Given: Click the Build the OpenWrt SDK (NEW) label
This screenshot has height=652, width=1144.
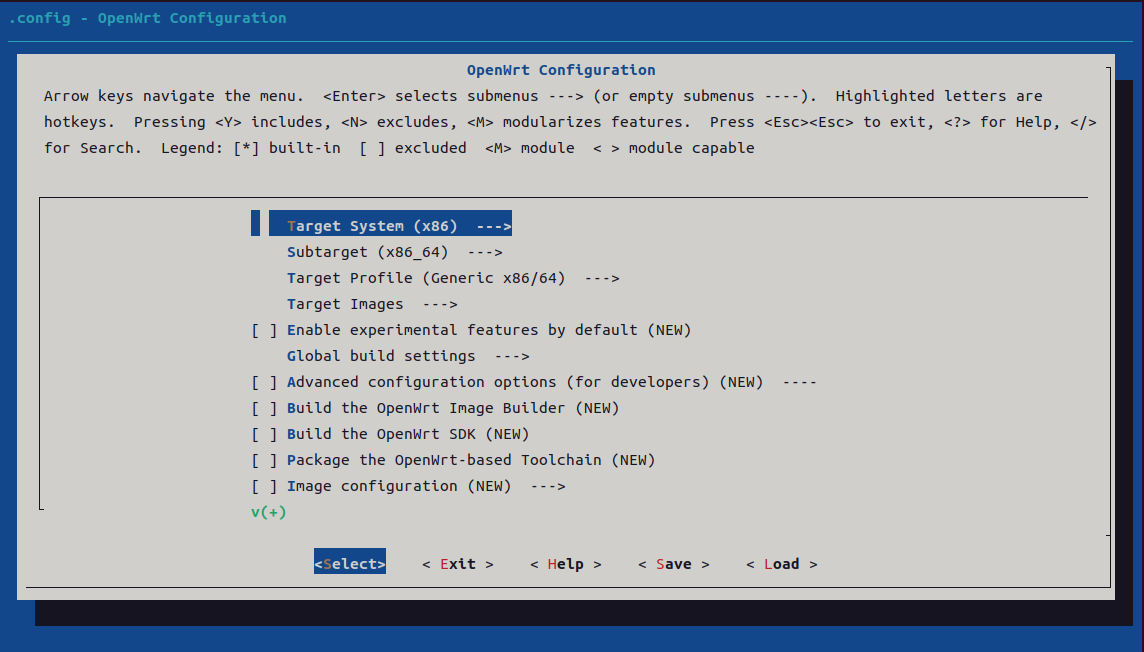Looking at the screenshot, I should point(408,435).
